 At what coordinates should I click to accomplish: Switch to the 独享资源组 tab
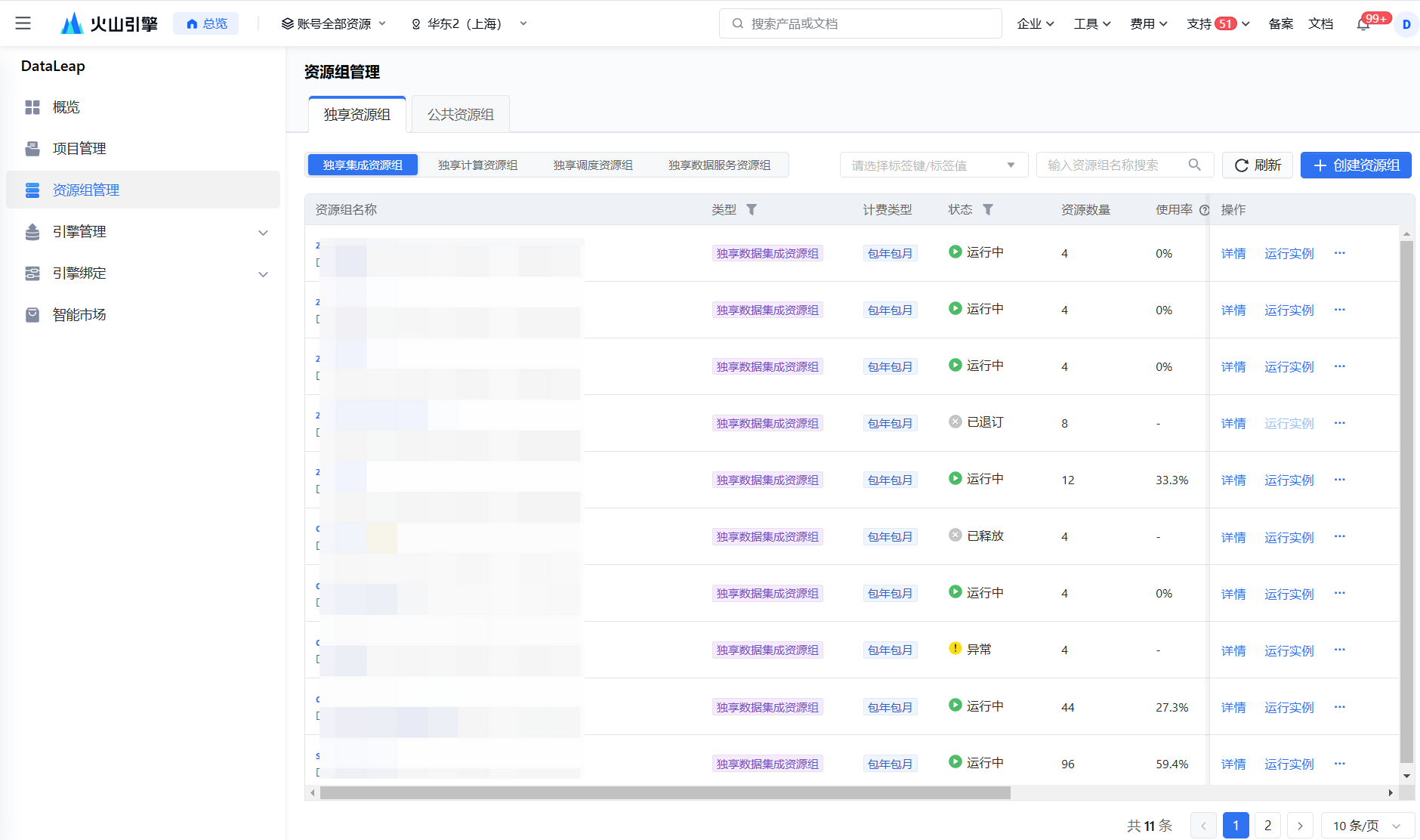coord(357,114)
